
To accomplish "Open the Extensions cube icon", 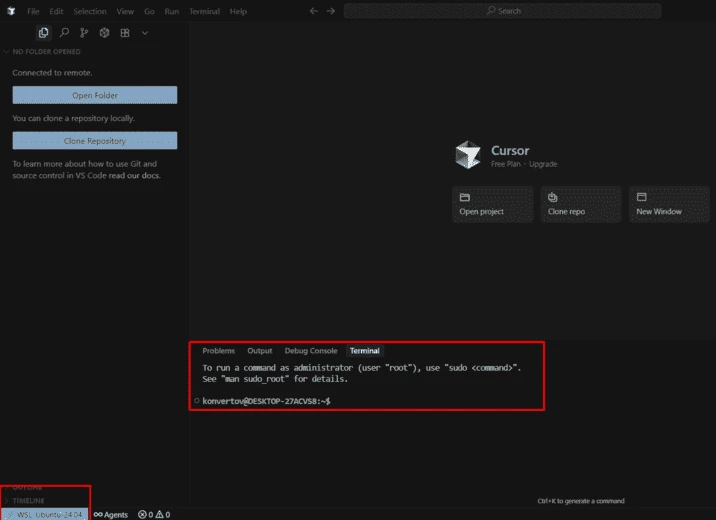I will coord(104,33).
